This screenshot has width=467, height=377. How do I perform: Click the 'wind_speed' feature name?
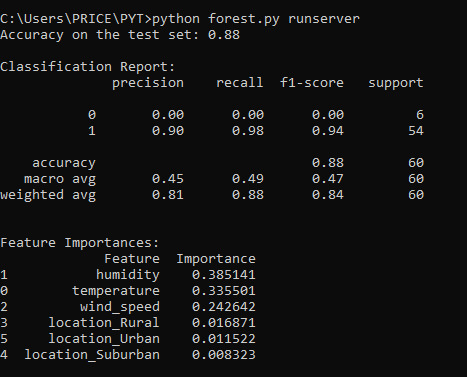pyautogui.click(x=120, y=307)
